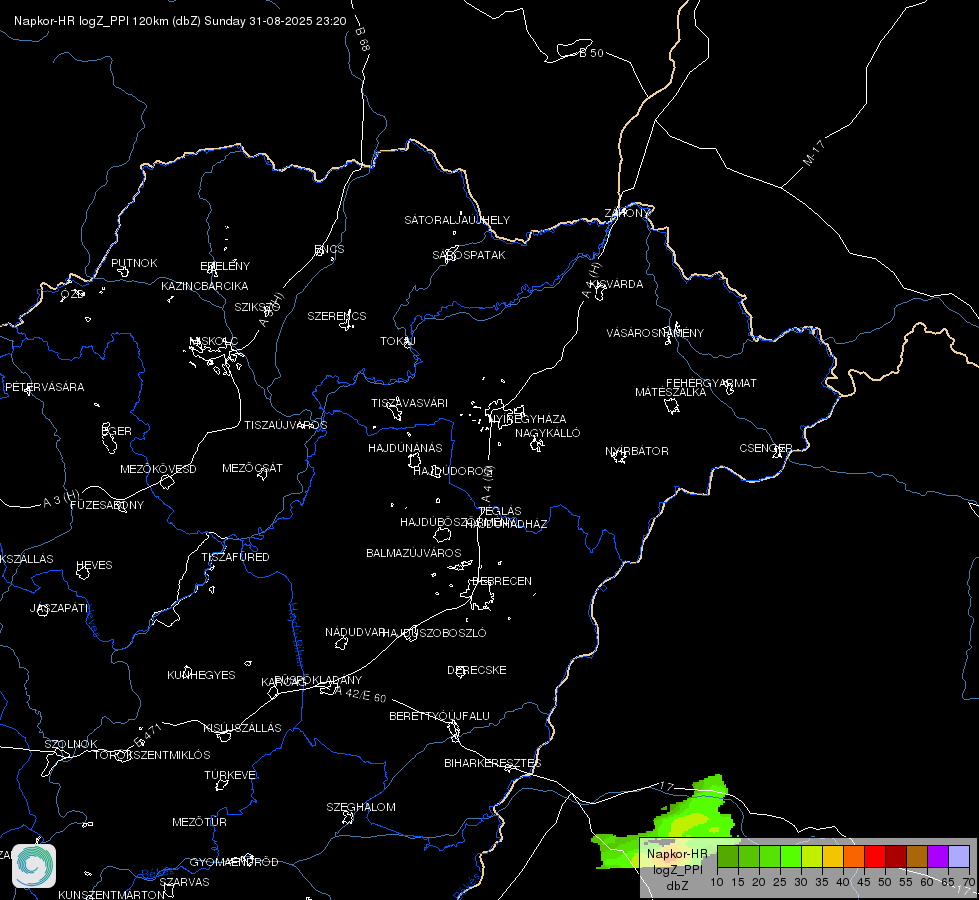979x900 pixels.
Task: Click the TÚRKEVE label
Action: tap(231, 774)
